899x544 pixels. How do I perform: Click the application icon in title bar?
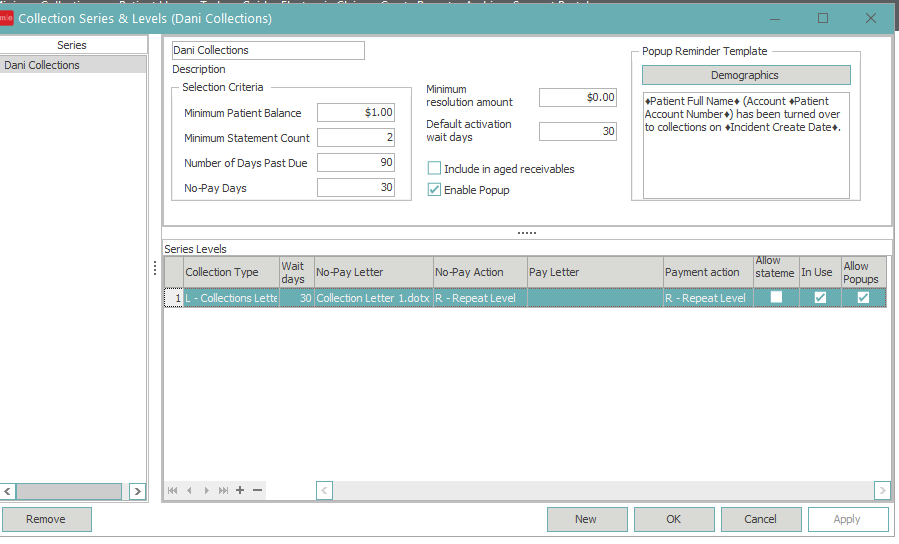tap(7, 18)
